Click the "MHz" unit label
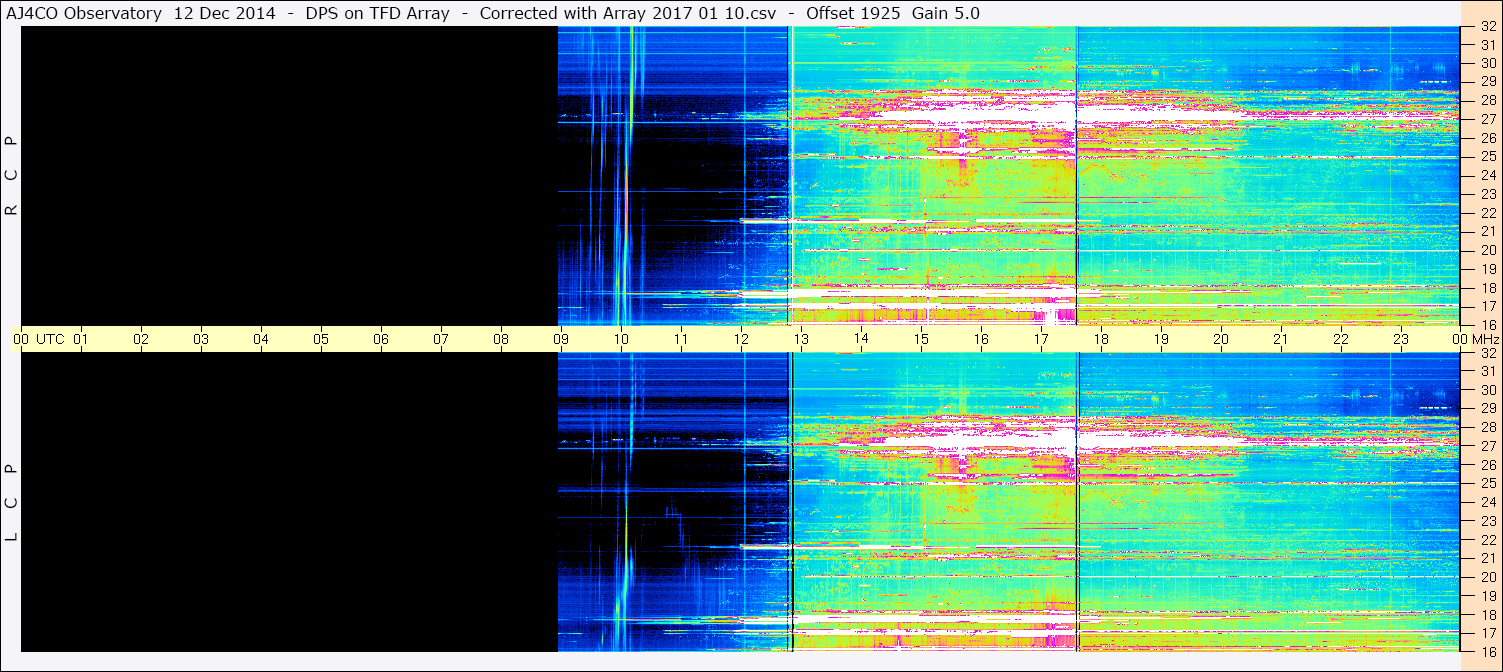 [1484, 339]
